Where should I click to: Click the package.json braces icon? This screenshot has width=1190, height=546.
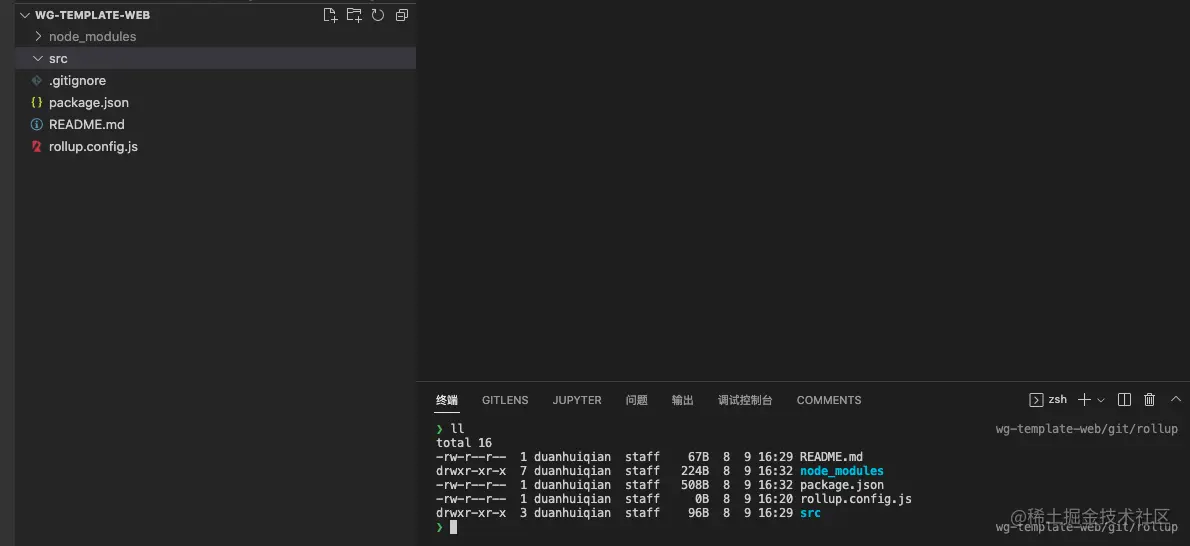click(x=36, y=103)
